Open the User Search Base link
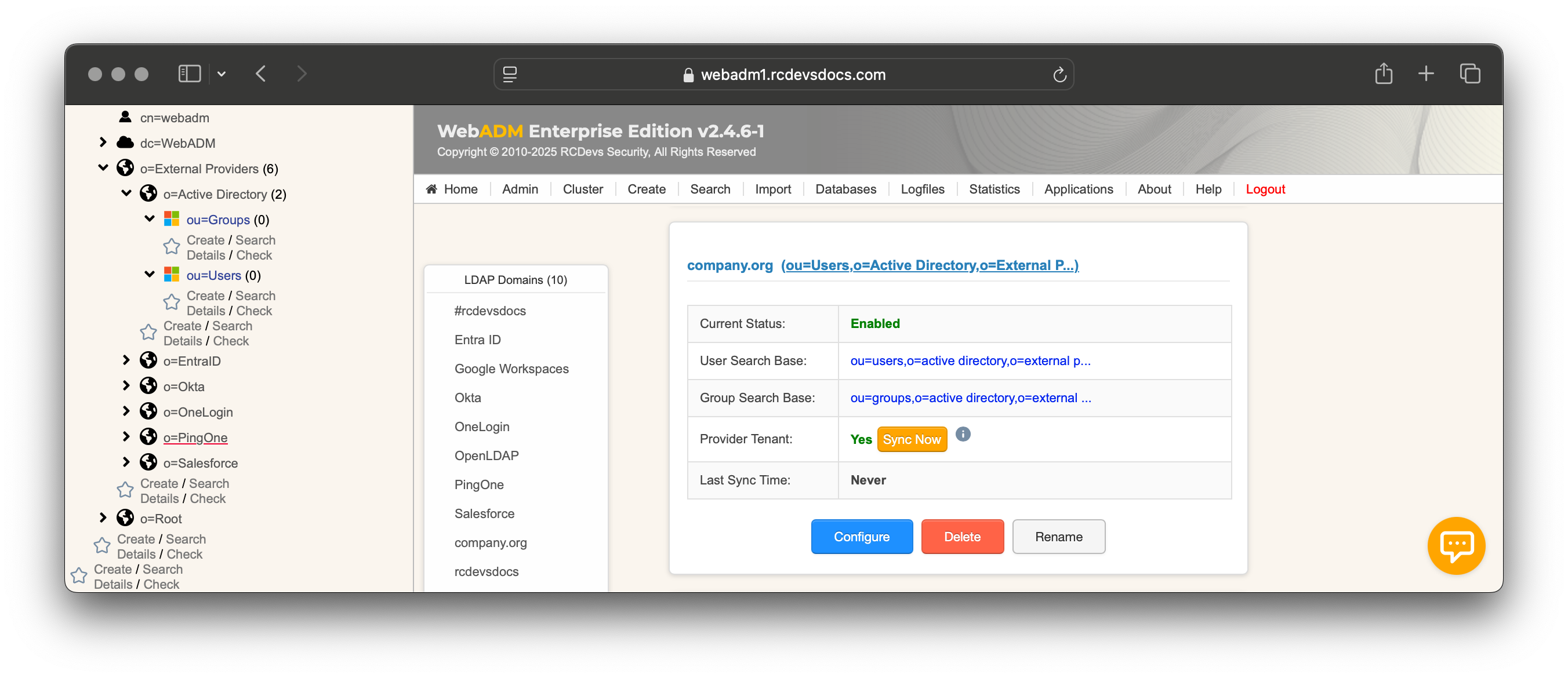The image size is (1568, 678). pos(970,360)
